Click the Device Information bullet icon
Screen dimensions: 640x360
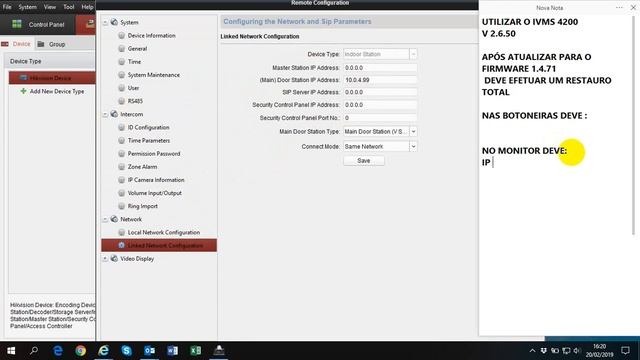click(121, 36)
